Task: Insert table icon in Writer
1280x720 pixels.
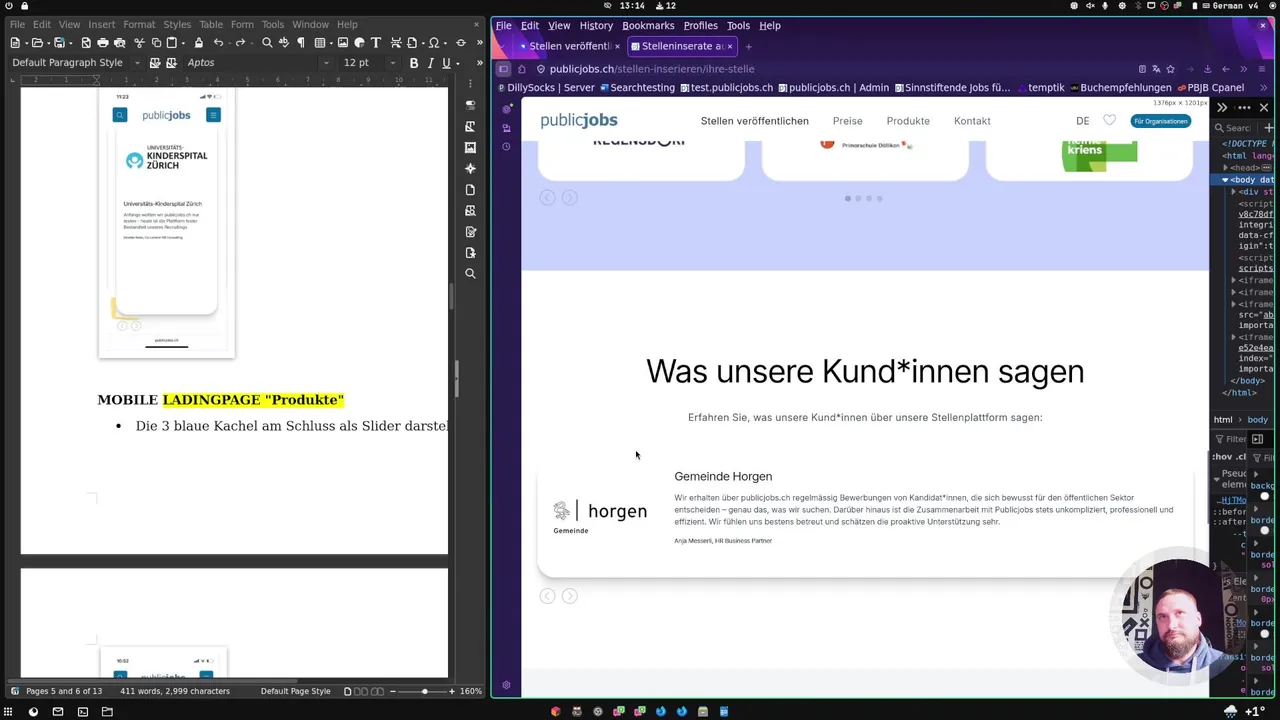Action: click(320, 43)
